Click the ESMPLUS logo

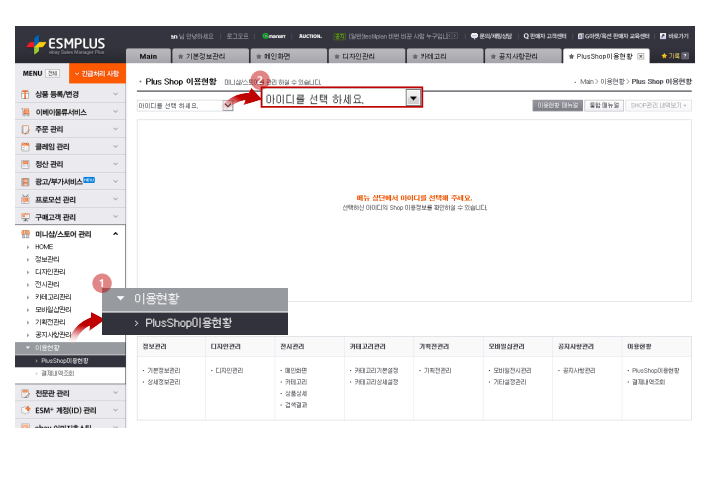(x=66, y=45)
